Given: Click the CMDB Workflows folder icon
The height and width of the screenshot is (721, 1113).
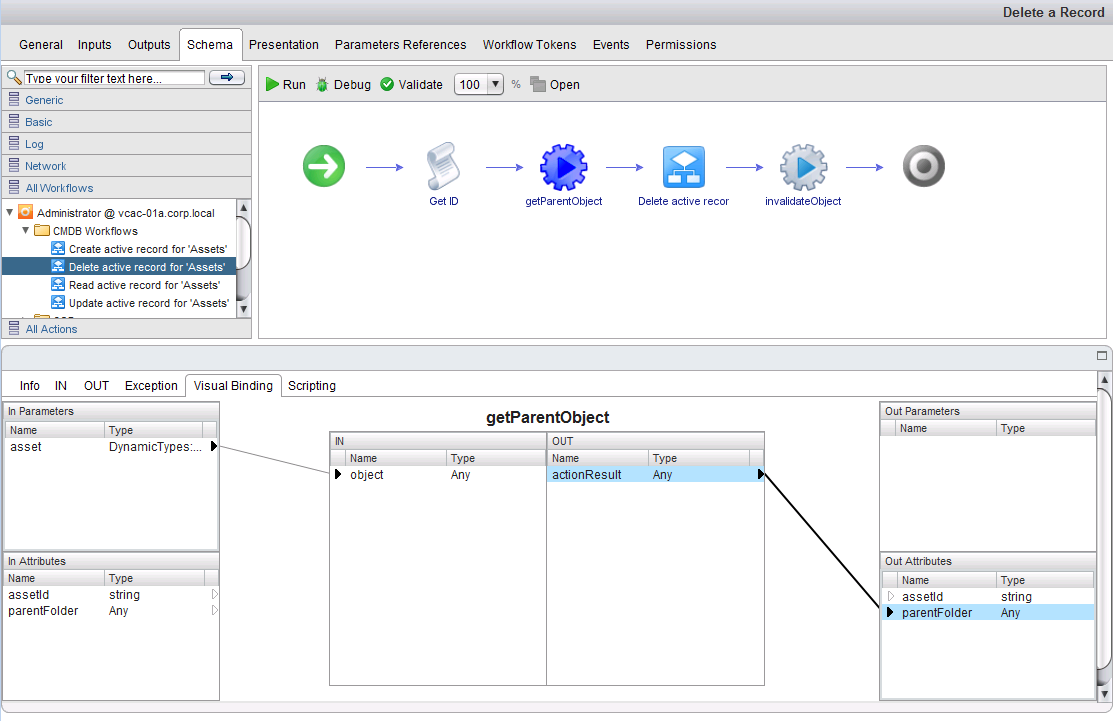Looking at the screenshot, I should click(x=42, y=231).
